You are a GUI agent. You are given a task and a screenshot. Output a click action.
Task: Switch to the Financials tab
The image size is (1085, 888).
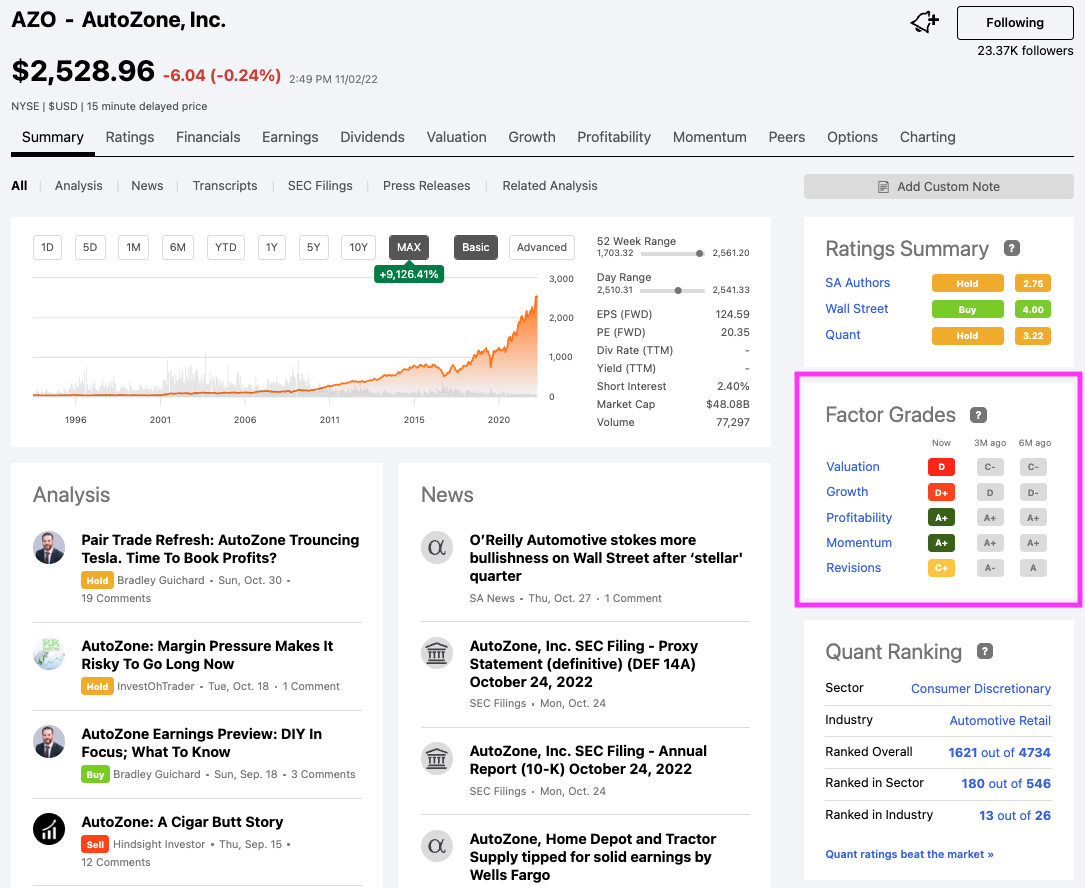pyautogui.click(x=208, y=137)
